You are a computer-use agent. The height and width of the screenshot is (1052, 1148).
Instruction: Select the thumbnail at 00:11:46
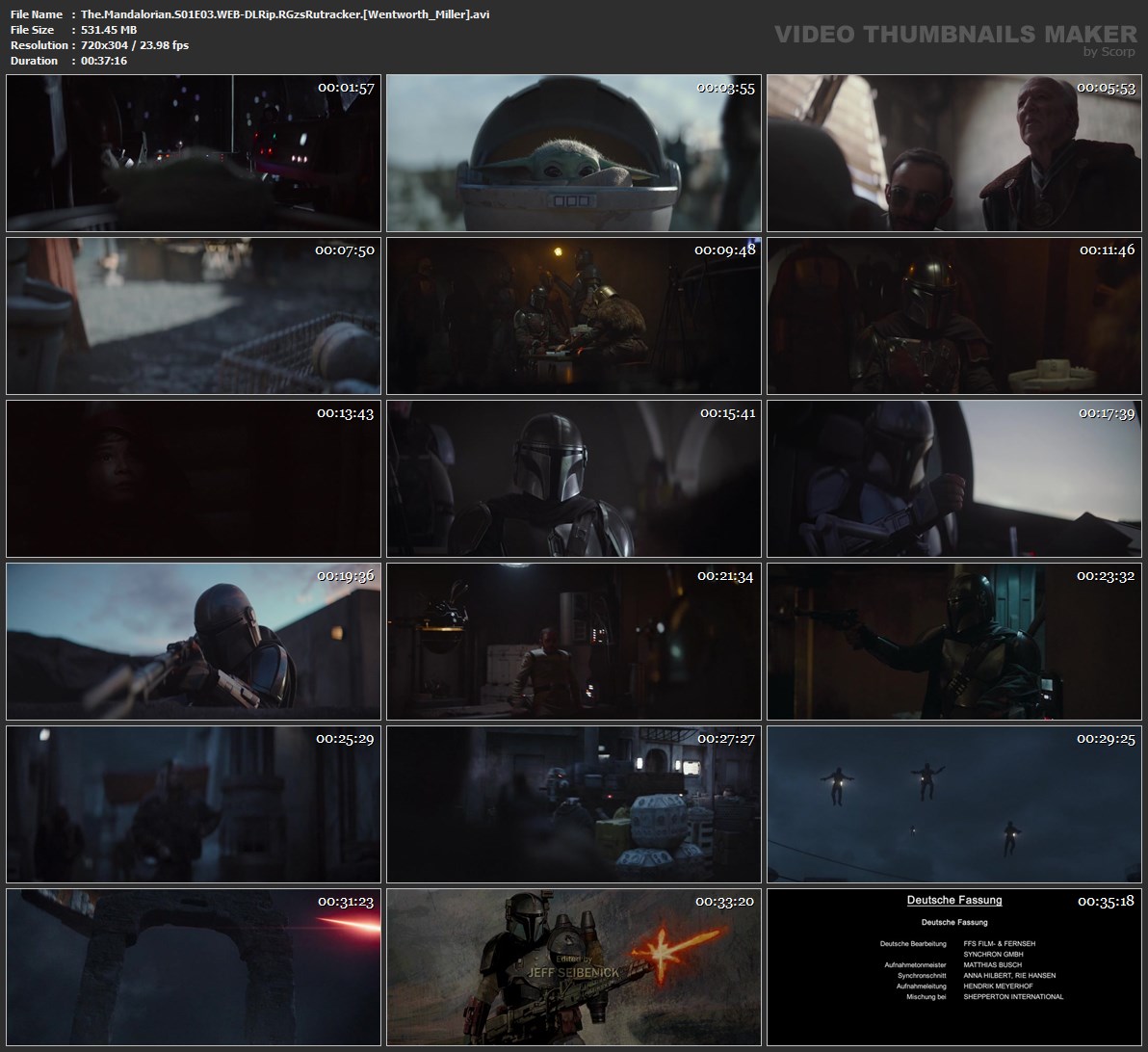(954, 316)
